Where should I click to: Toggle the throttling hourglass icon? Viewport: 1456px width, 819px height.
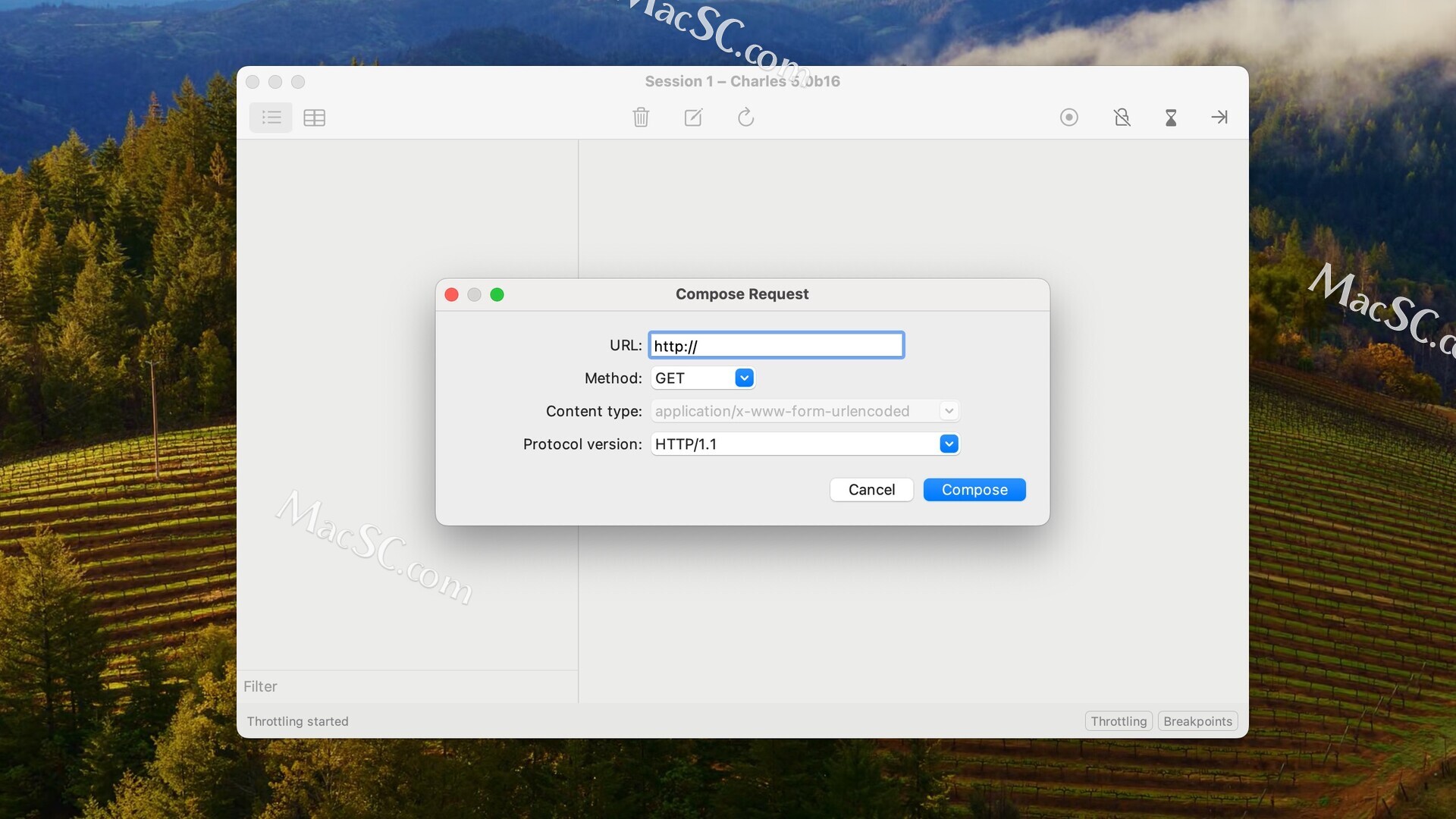point(1171,118)
